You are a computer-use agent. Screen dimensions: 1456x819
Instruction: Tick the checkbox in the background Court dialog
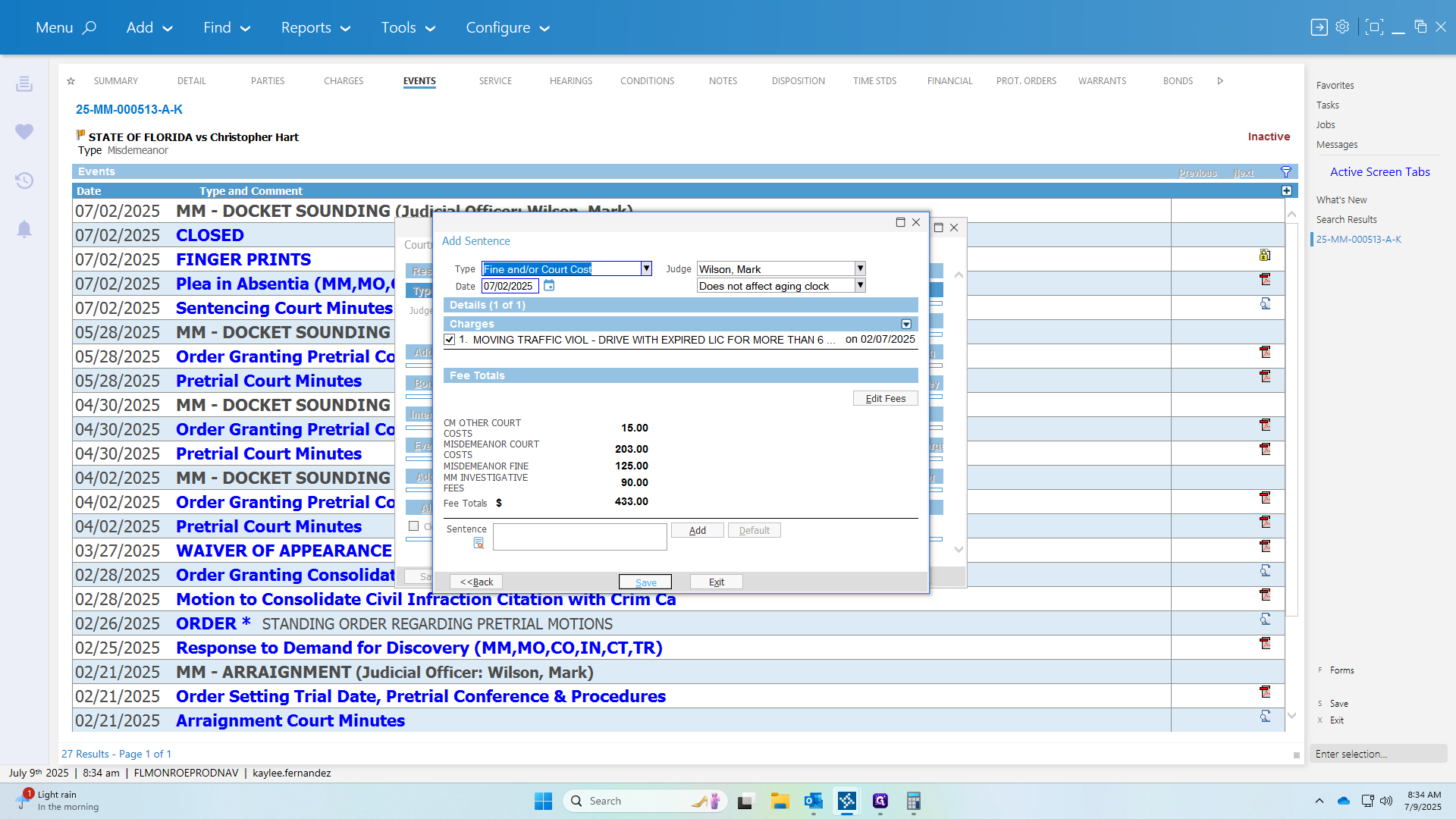[414, 526]
